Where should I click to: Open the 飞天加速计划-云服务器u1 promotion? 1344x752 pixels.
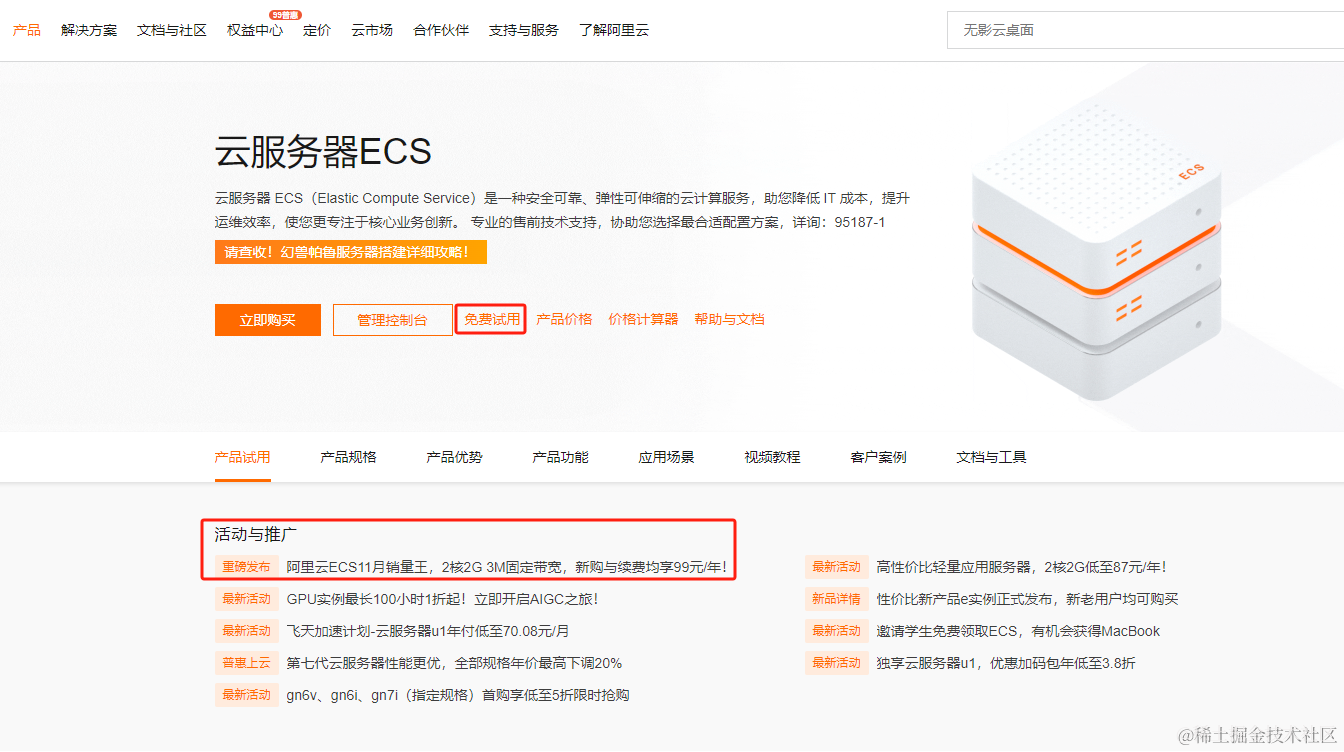427,631
